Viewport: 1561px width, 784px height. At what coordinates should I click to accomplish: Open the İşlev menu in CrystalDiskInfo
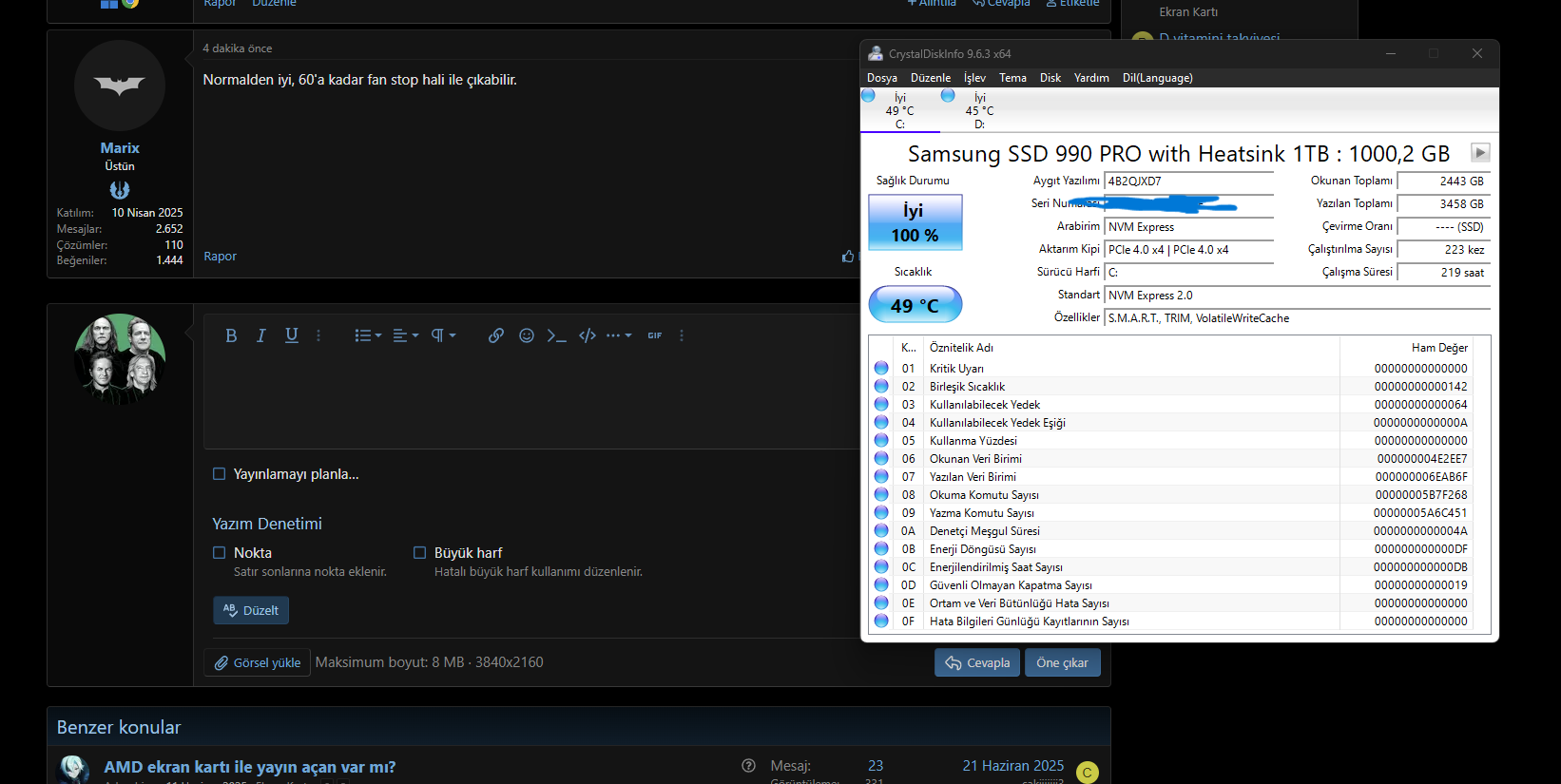pos(974,78)
